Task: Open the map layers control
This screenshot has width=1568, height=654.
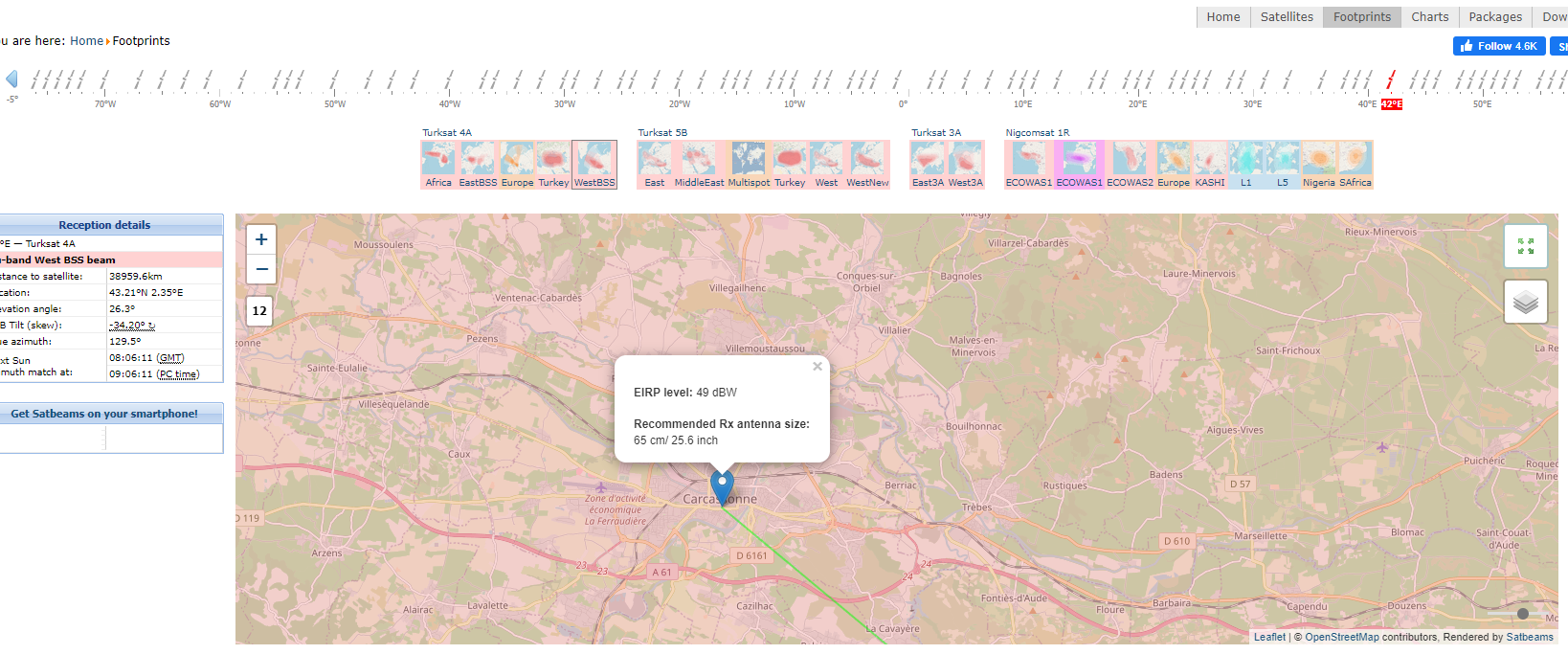Action: click(1526, 303)
